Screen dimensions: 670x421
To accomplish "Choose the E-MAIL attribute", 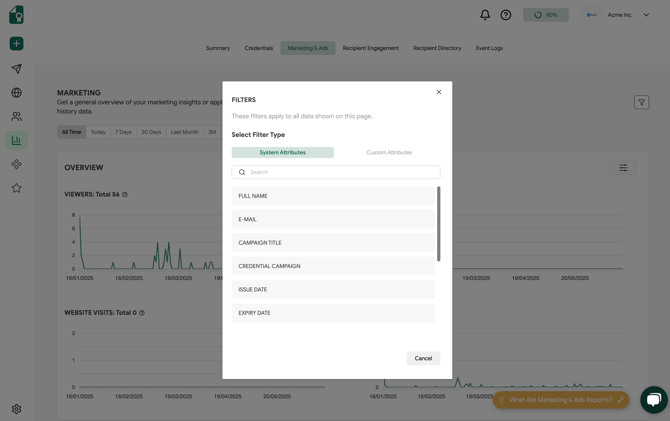I will [x=333, y=219].
